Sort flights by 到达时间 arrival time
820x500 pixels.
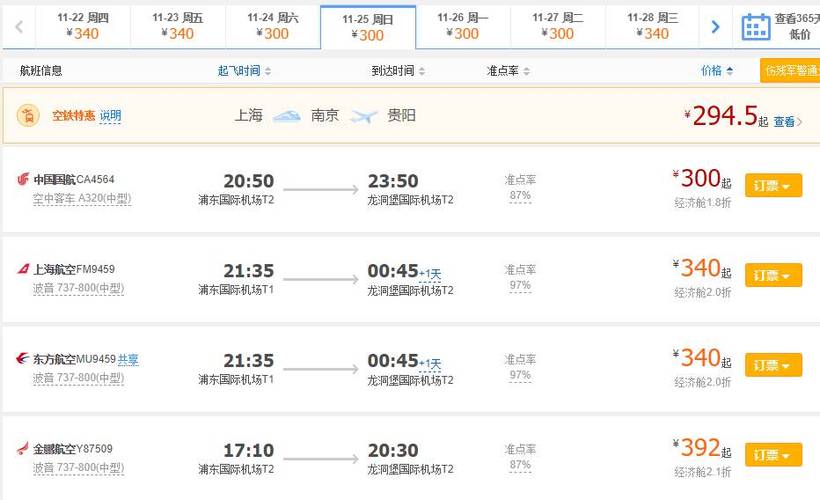pos(398,71)
